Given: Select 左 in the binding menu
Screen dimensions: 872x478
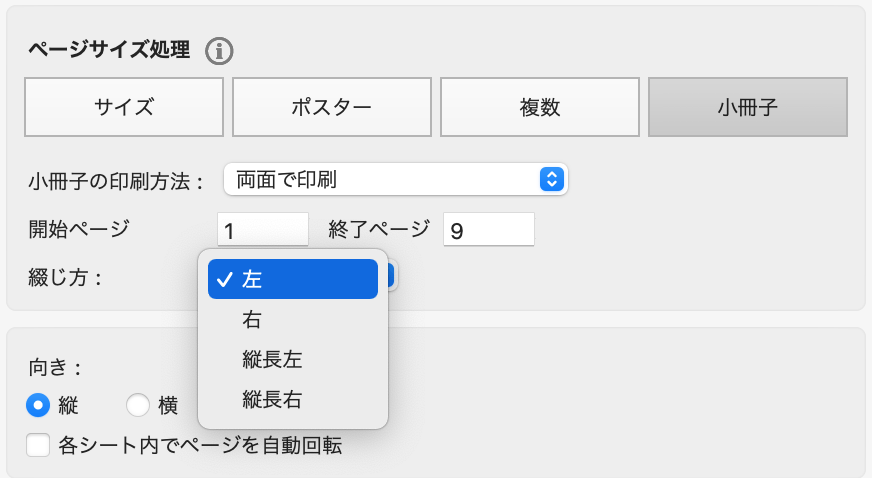Looking at the screenshot, I should pyautogui.click(x=293, y=280).
